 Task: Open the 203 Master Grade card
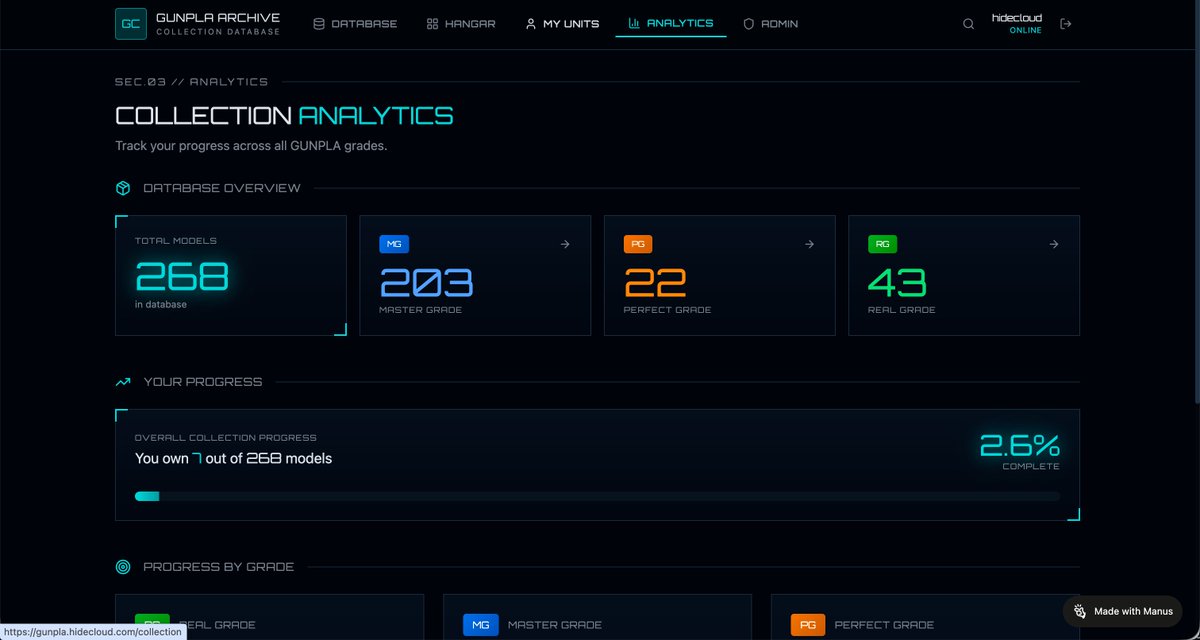(475, 276)
